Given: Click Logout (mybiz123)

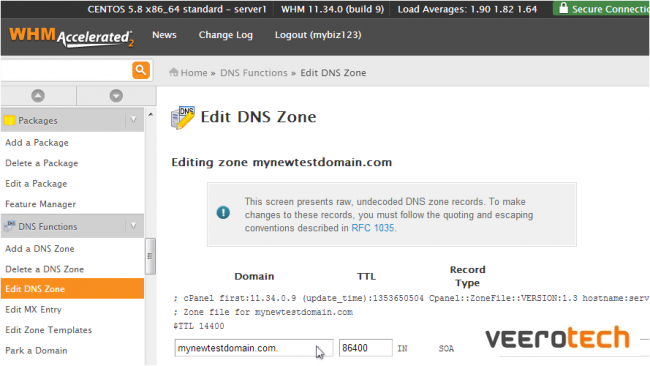Looking at the screenshot, I should (318, 35).
